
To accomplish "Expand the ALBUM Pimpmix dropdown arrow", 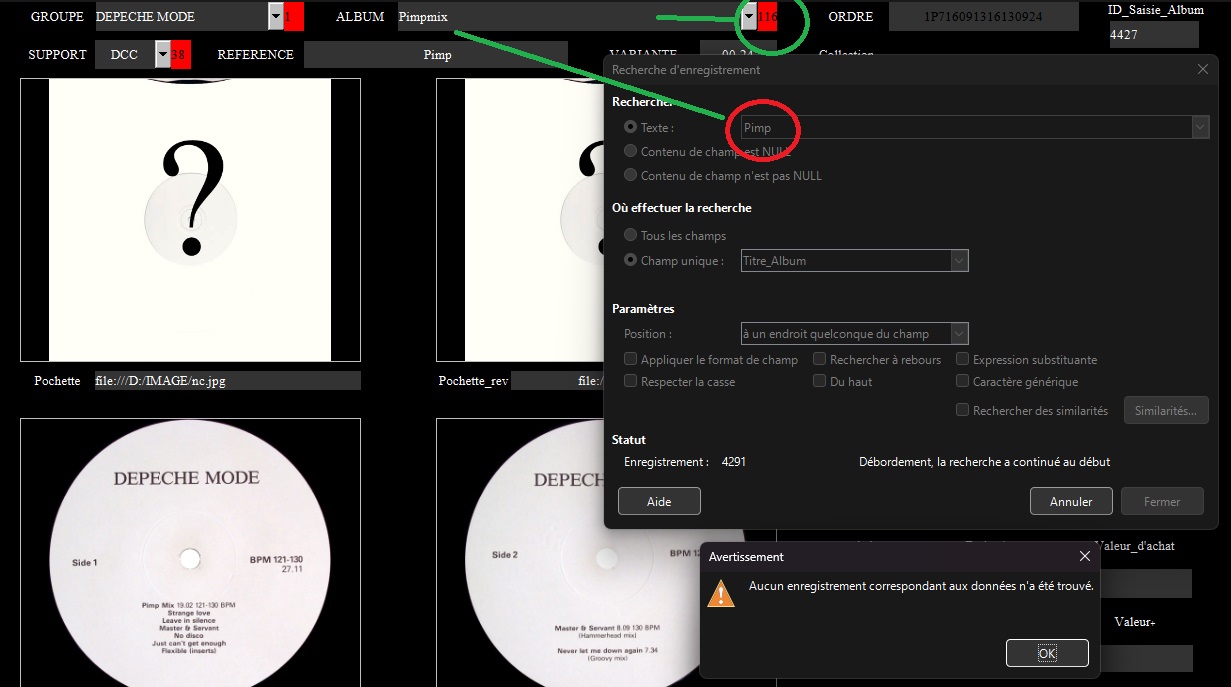I will click(x=749, y=17).
